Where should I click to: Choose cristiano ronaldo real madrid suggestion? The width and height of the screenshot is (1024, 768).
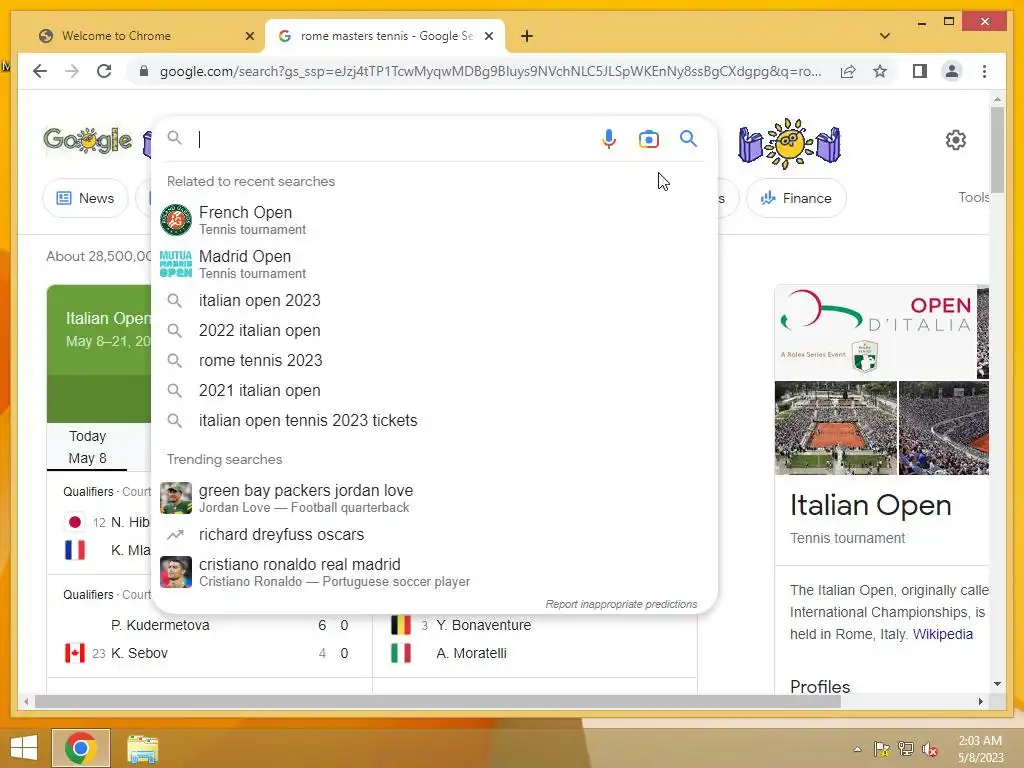(x=434, y=572)
